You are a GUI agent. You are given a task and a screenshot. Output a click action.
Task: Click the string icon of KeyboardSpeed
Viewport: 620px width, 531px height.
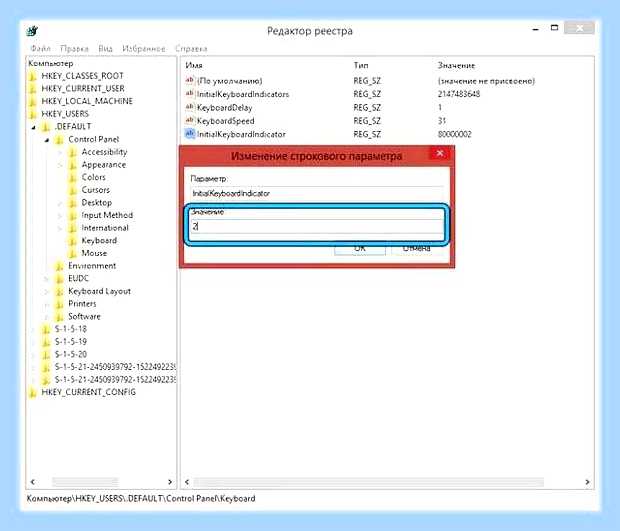click(190, 120)
